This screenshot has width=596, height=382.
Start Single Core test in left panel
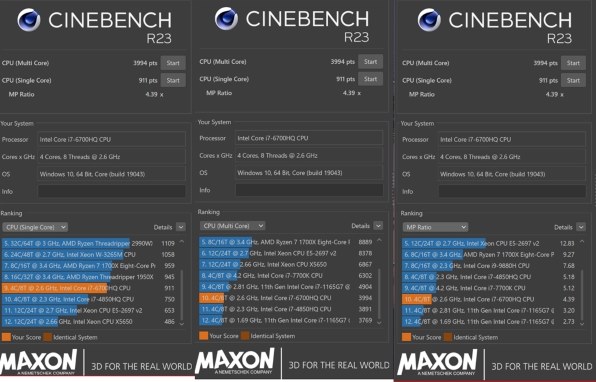173,80
